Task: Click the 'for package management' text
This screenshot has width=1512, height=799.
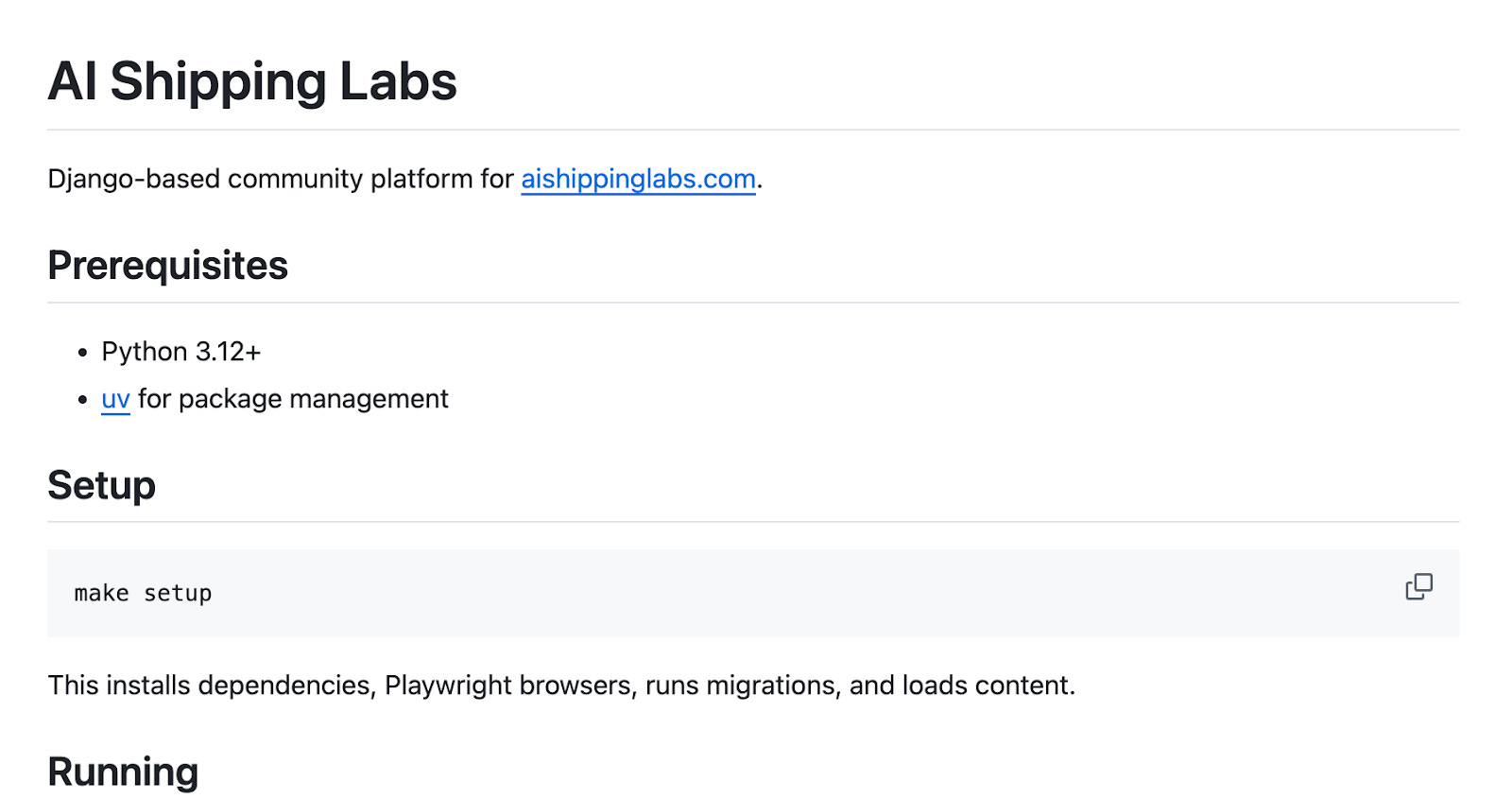Action: coord(293,399)
